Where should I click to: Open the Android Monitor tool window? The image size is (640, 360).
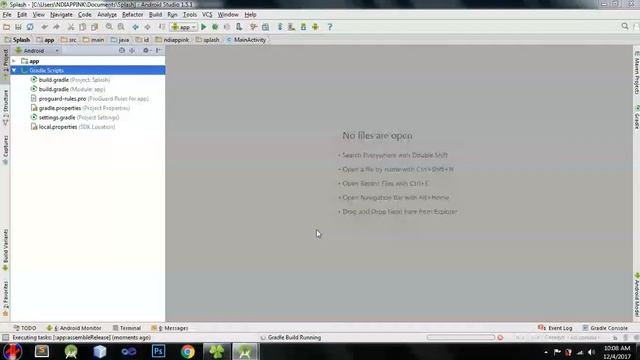[x=74, y=328]
